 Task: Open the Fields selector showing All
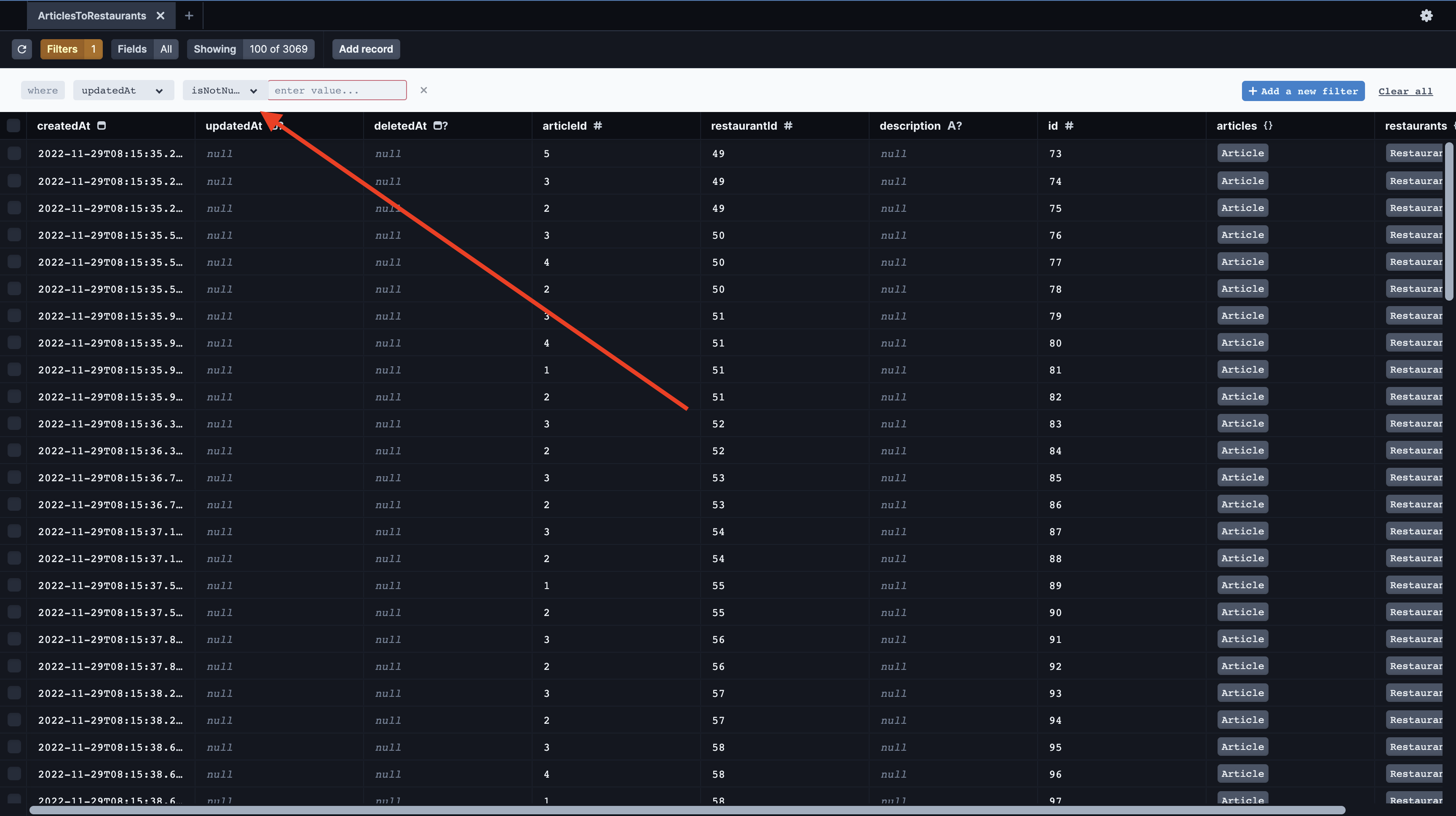[x=145, y=49]
